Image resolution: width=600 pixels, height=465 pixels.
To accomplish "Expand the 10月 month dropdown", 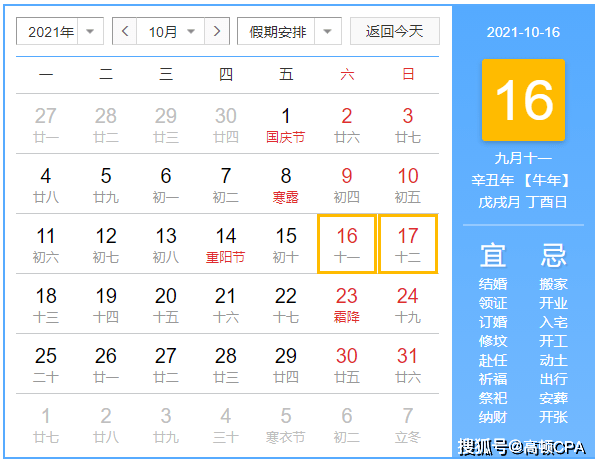I will point(170,31).
